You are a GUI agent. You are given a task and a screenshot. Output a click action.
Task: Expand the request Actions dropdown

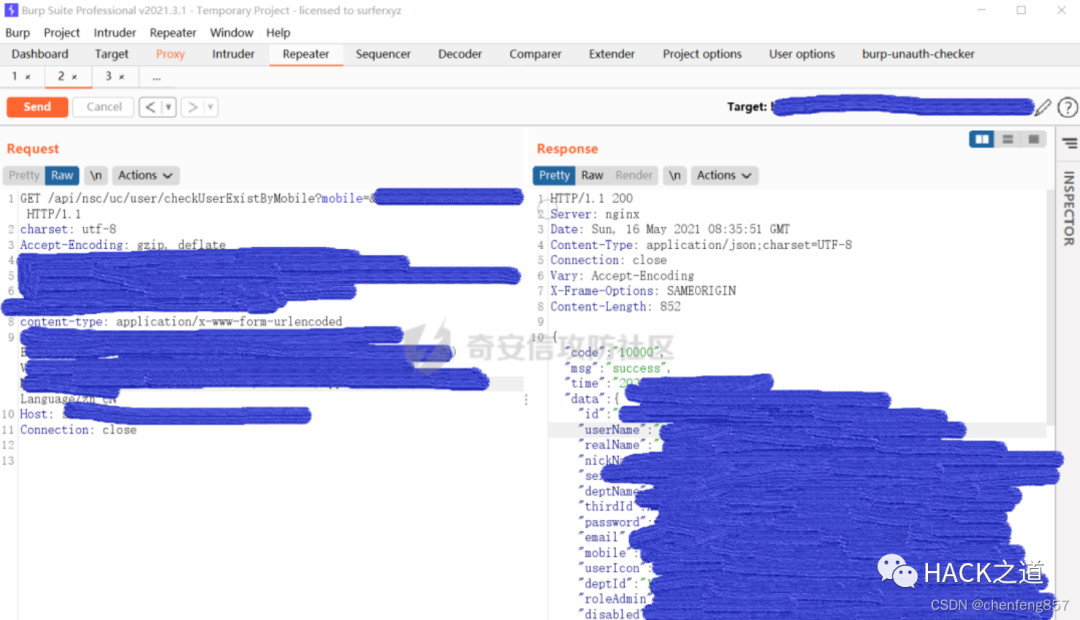pyautogui.click(x=145, y=175)
